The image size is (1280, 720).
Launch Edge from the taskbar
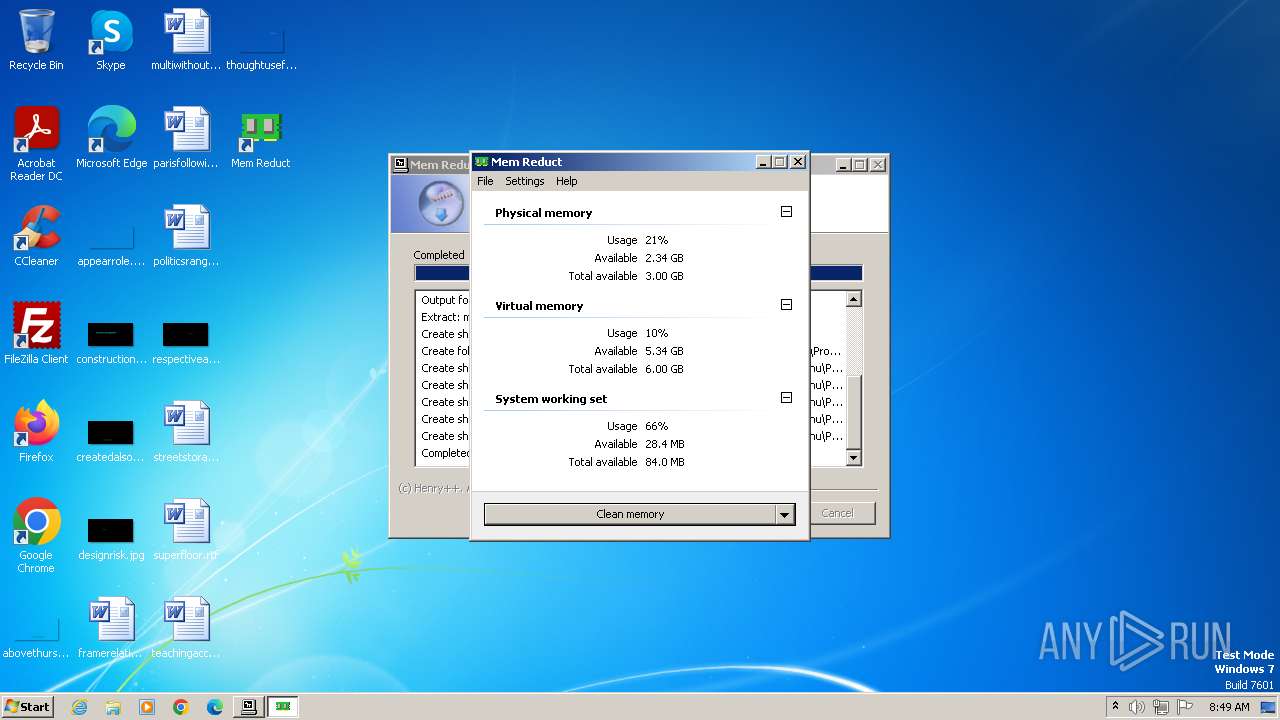(215, 707)
